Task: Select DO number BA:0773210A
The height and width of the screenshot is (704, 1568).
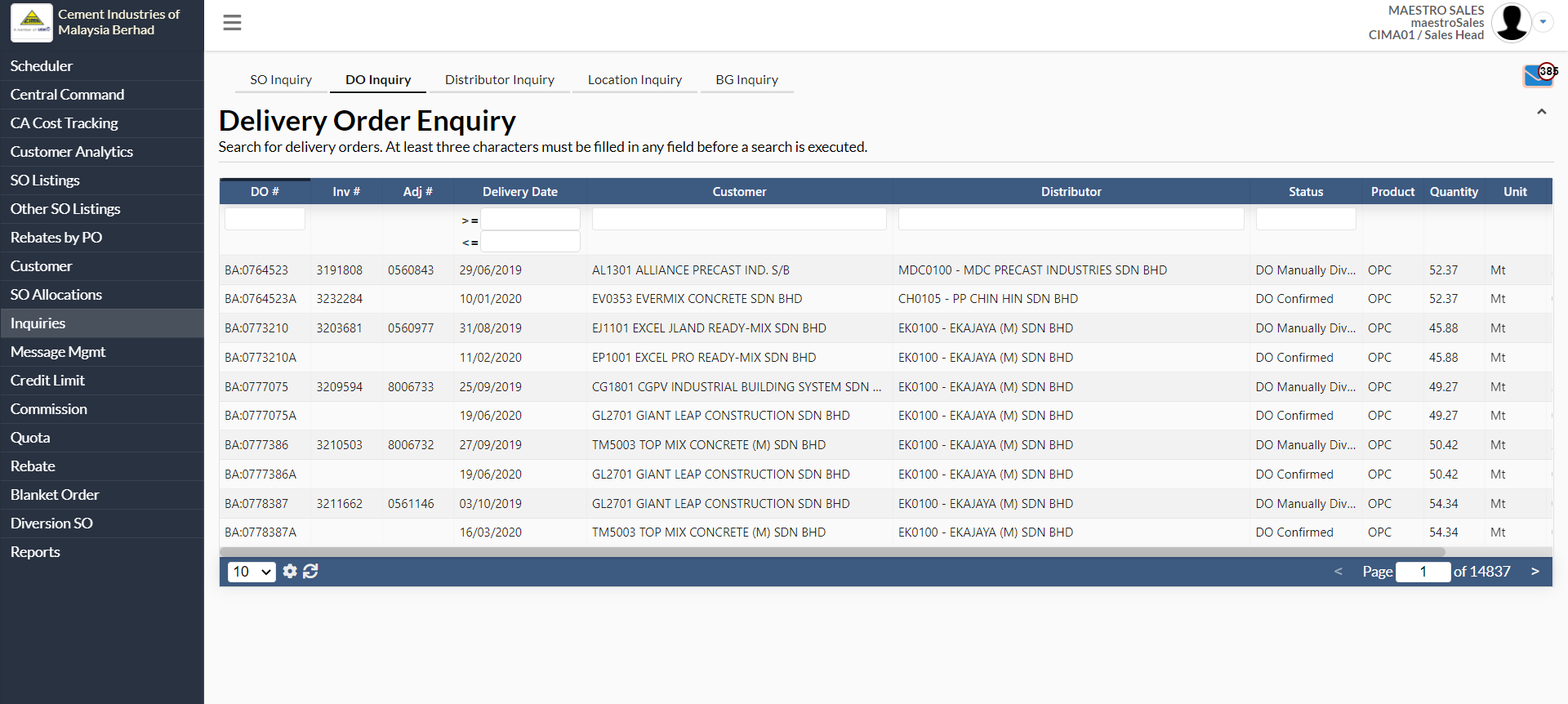Action: pyautogui.click(x=261, y=358)
